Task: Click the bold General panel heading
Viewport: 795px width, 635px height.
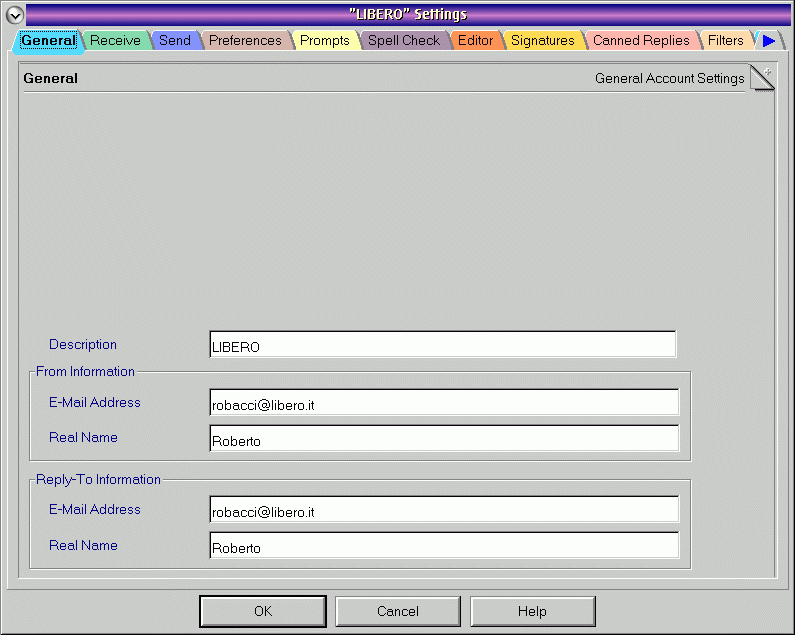Action: tap(50, 78)
